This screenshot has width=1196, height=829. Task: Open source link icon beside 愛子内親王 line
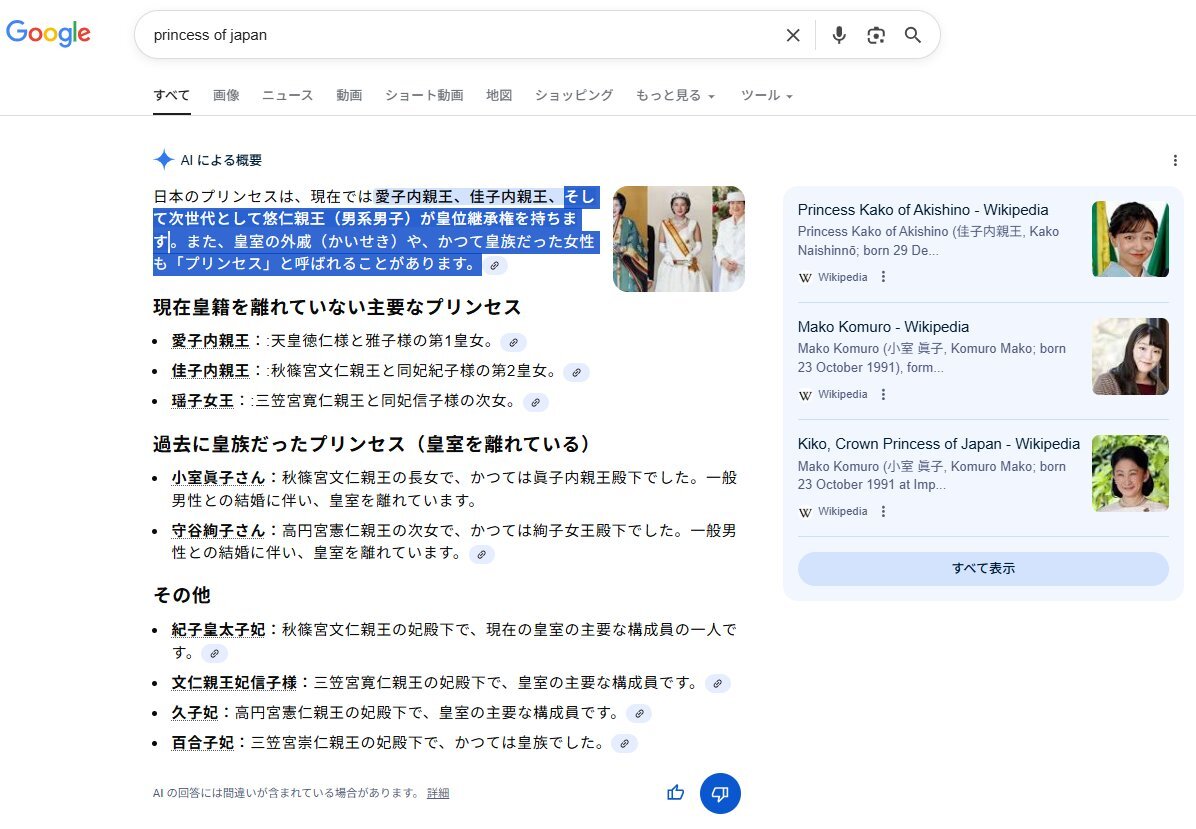[514, 342]
